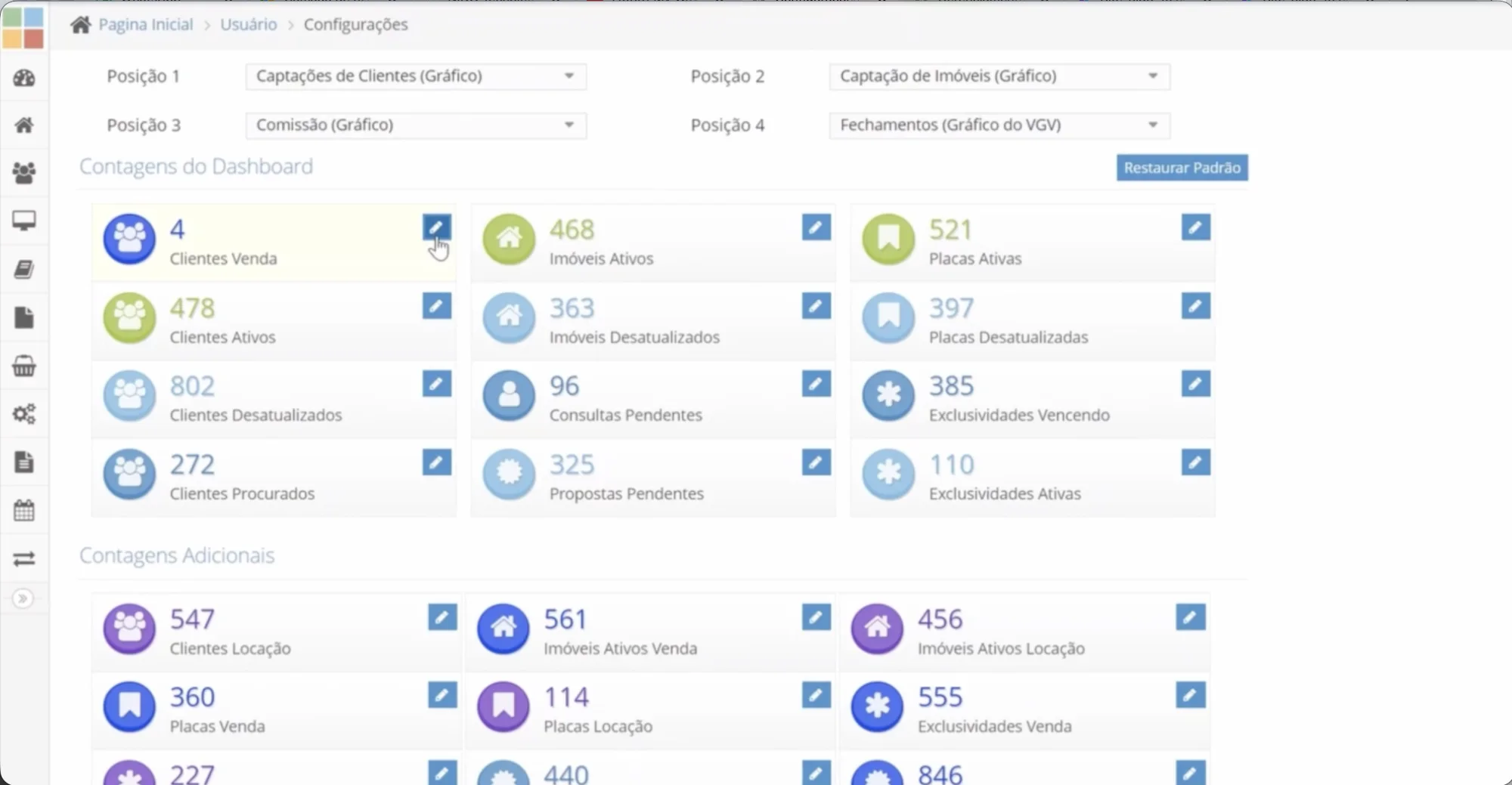Screen dimensions: 1512x785
Task: Open the calendar icon in sidebar
Action: (x=24, y=511)
